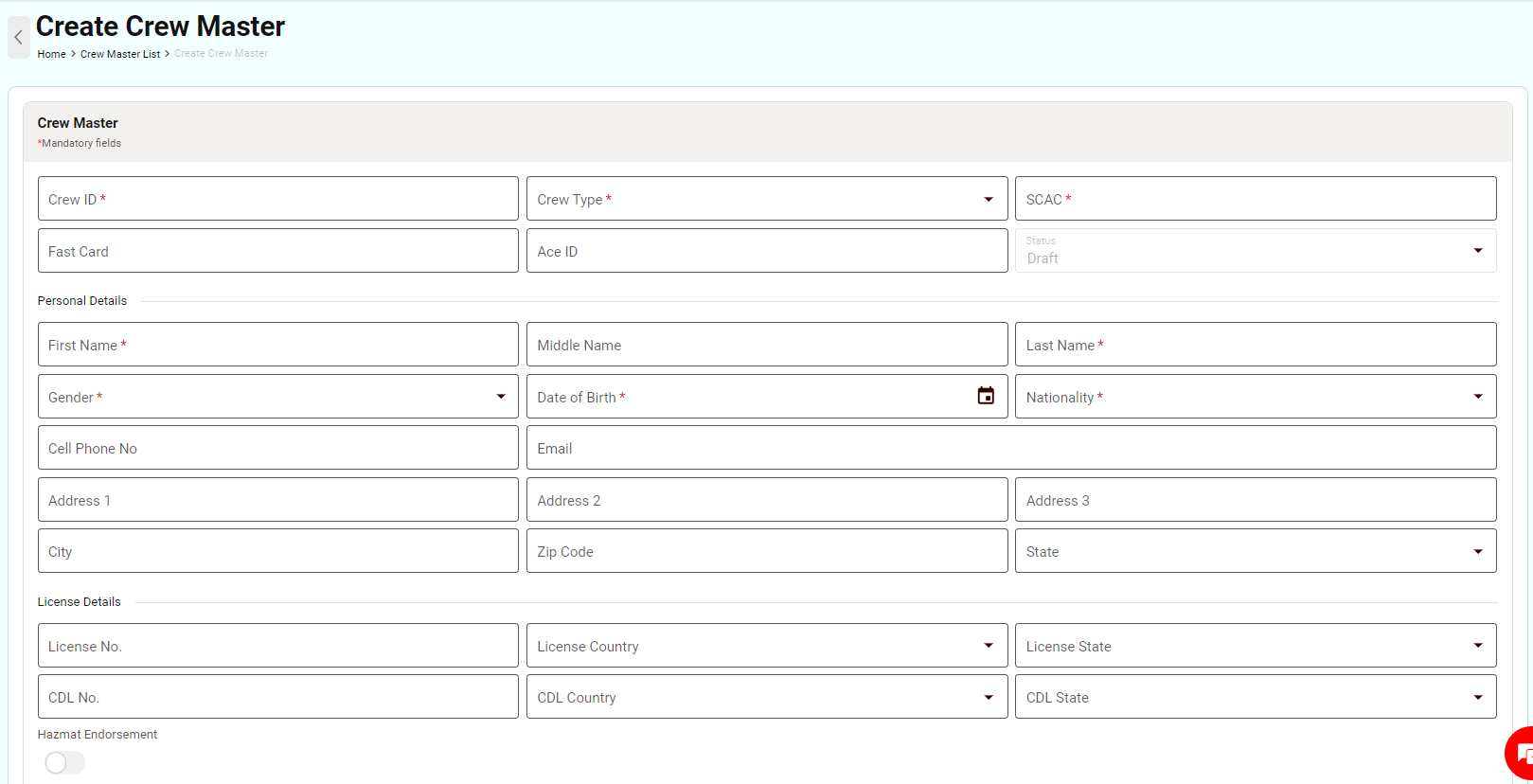Click the License Details section label
The height and width of the screenshot is (784, 1533).
79,602
